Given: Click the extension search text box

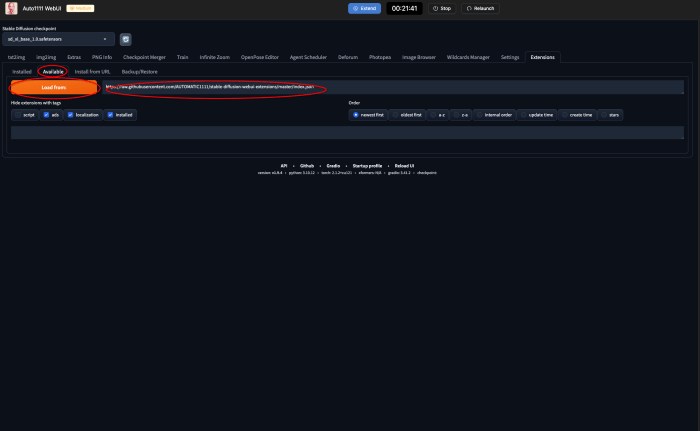Looking at the screenshot, I should [347, 132].
